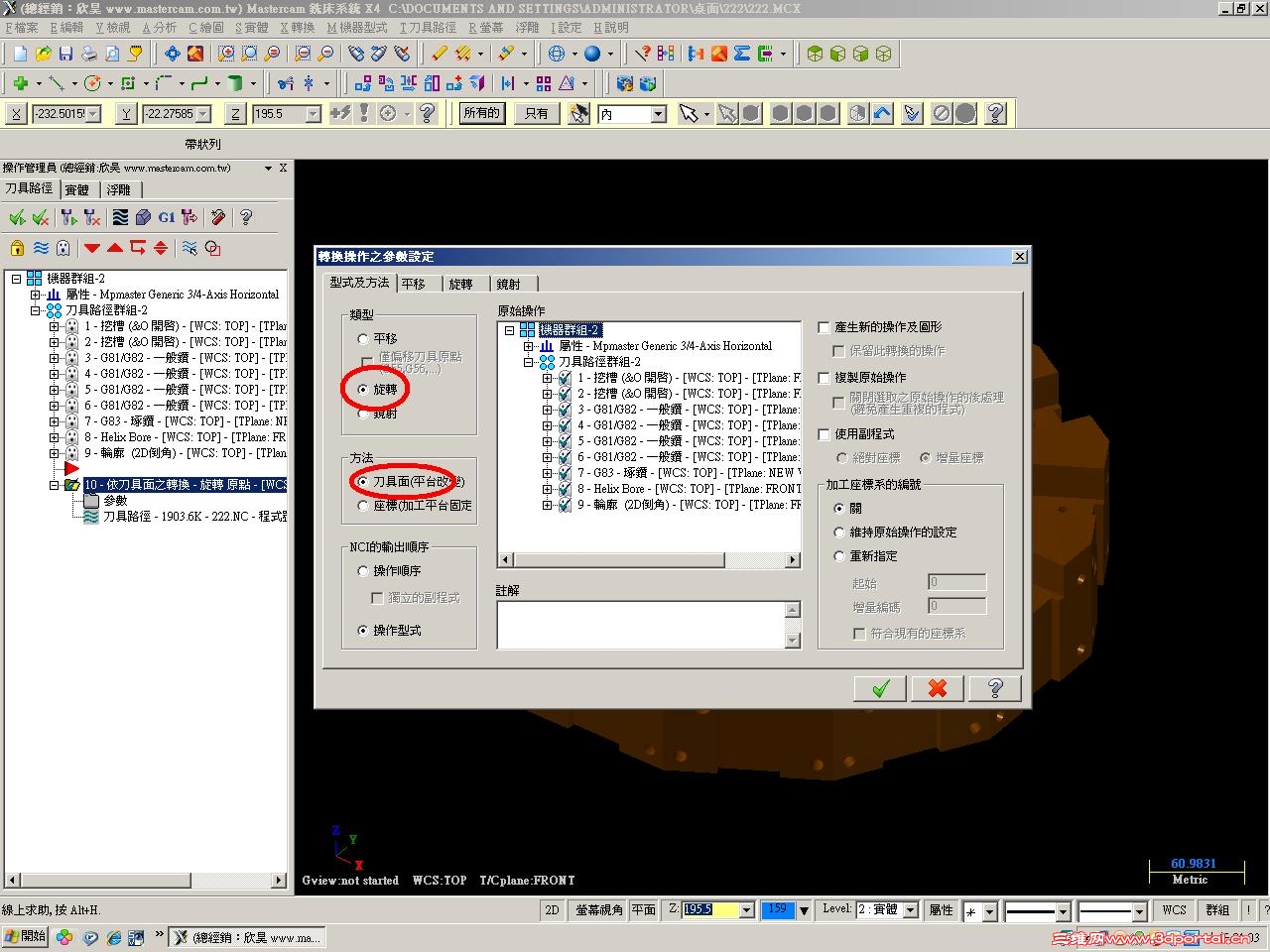Save the file with the floppy icon
Image resolution: width=1270 pixels, height=952 pixels.
65,54
